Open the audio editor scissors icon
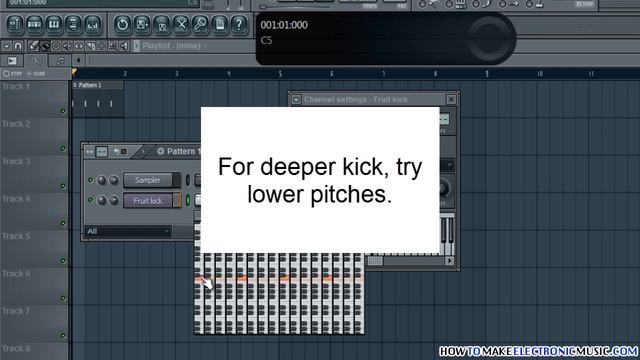This screenshot has width=640, height=360. coord(181,24)
